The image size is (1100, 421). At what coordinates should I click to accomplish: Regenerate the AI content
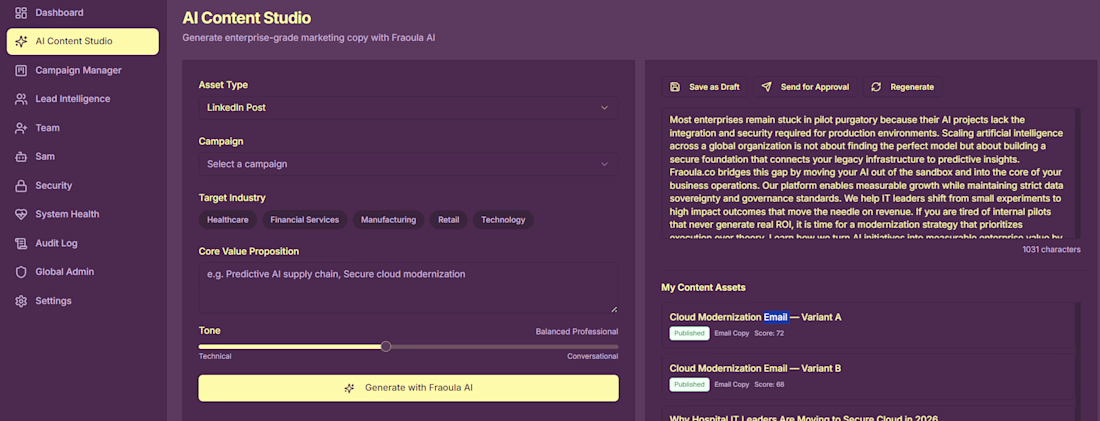[903, 87]
